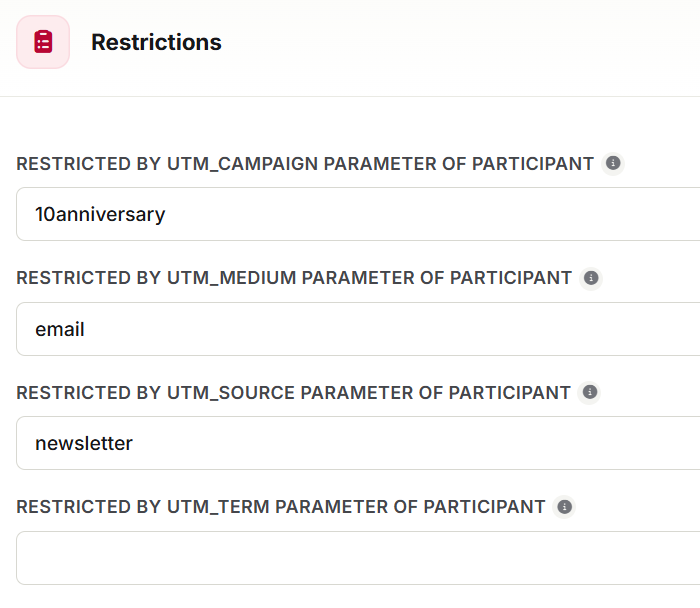Viewport: 700px width, 608px height.
Task: Click blank area right of the 10anniversary value
Action: pos(429,214)
